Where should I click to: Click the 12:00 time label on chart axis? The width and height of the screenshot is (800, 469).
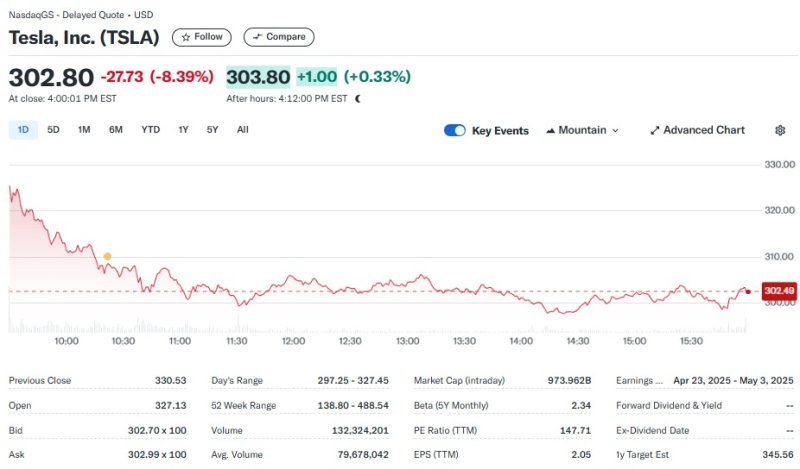coord(293,341)
